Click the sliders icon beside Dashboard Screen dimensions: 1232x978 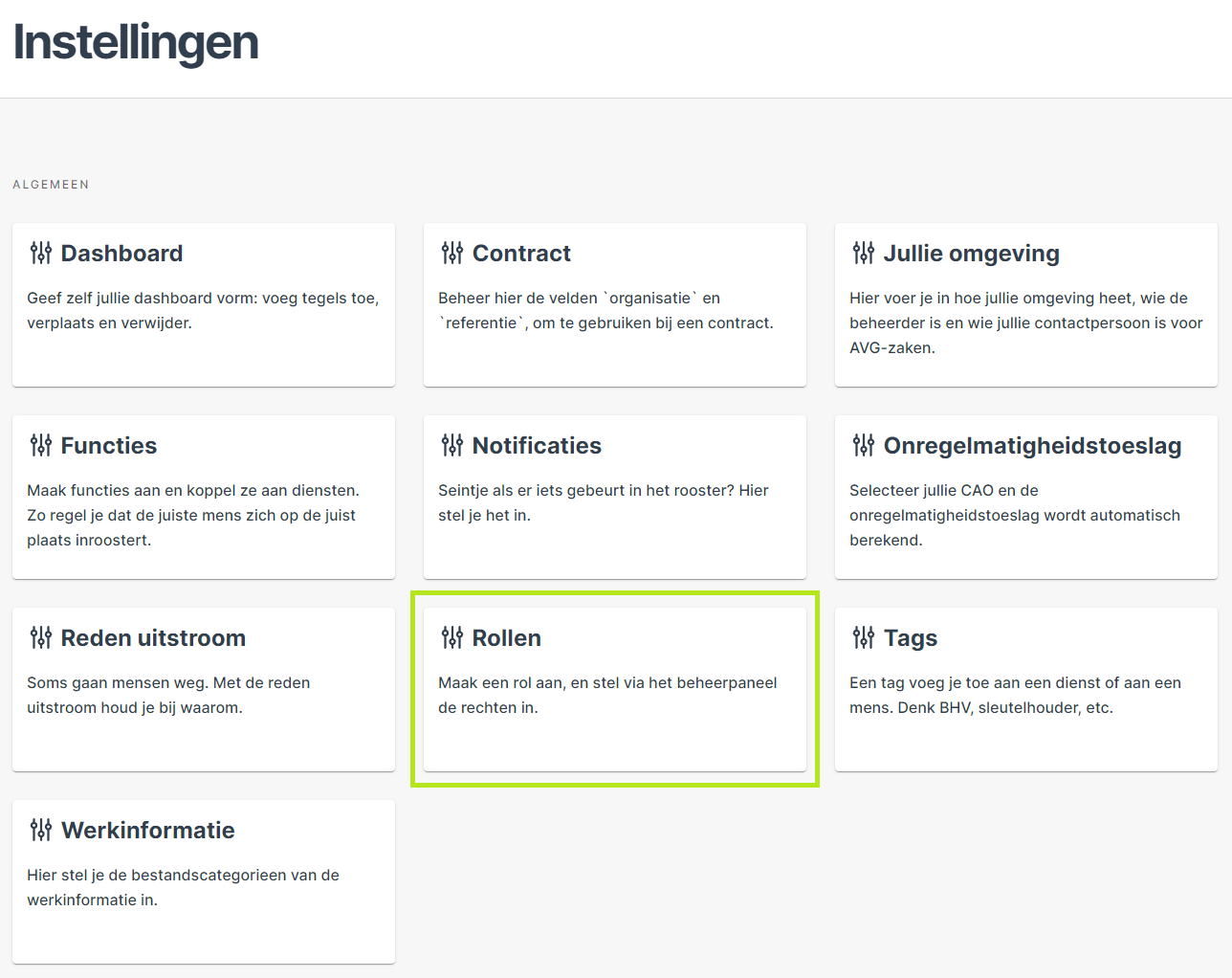40,253
